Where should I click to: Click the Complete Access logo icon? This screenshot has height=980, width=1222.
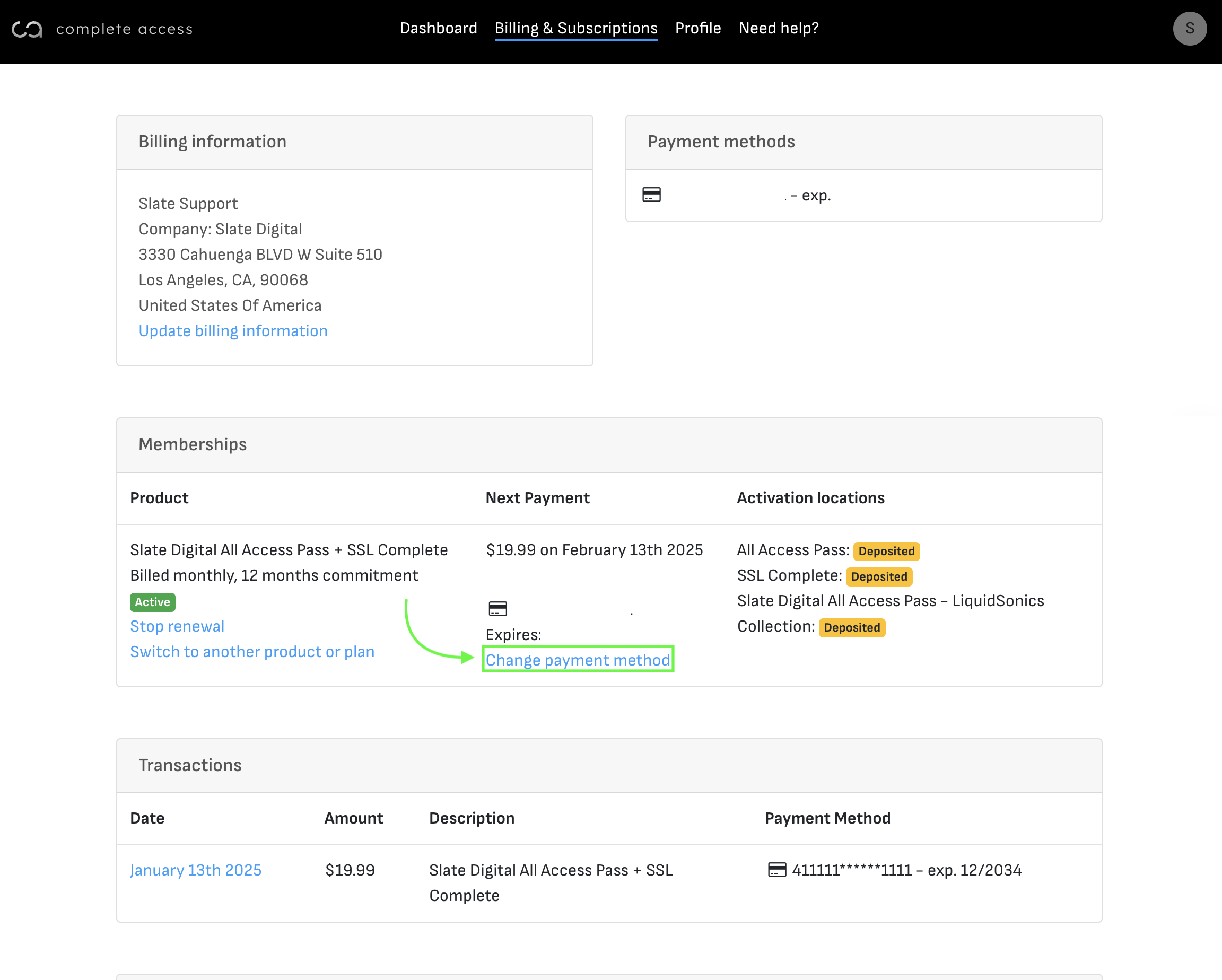click(27, 29)
